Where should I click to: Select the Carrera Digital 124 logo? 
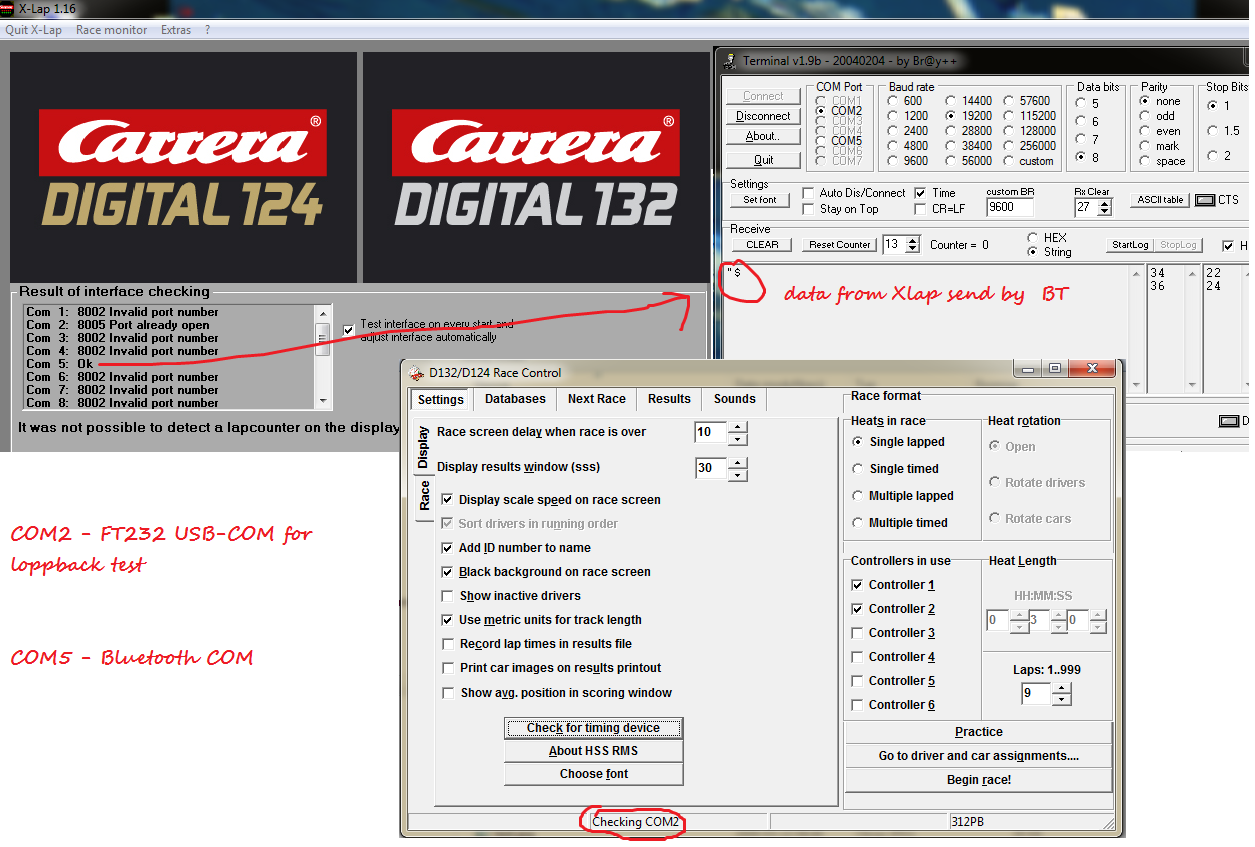tap(183, 168)
